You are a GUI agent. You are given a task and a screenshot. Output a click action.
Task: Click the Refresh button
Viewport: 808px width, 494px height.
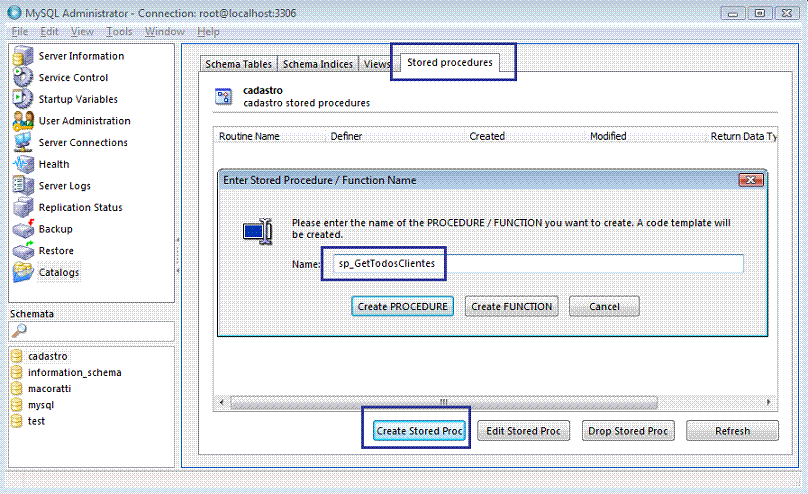(x=732, y=431)
